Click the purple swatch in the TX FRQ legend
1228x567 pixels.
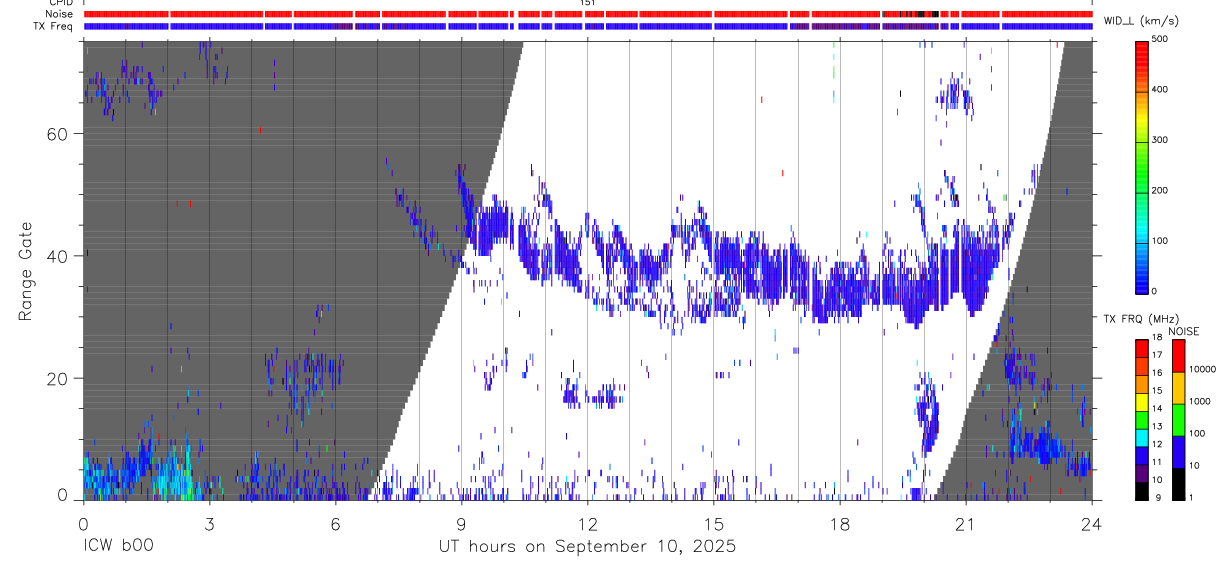point(1141,471)
